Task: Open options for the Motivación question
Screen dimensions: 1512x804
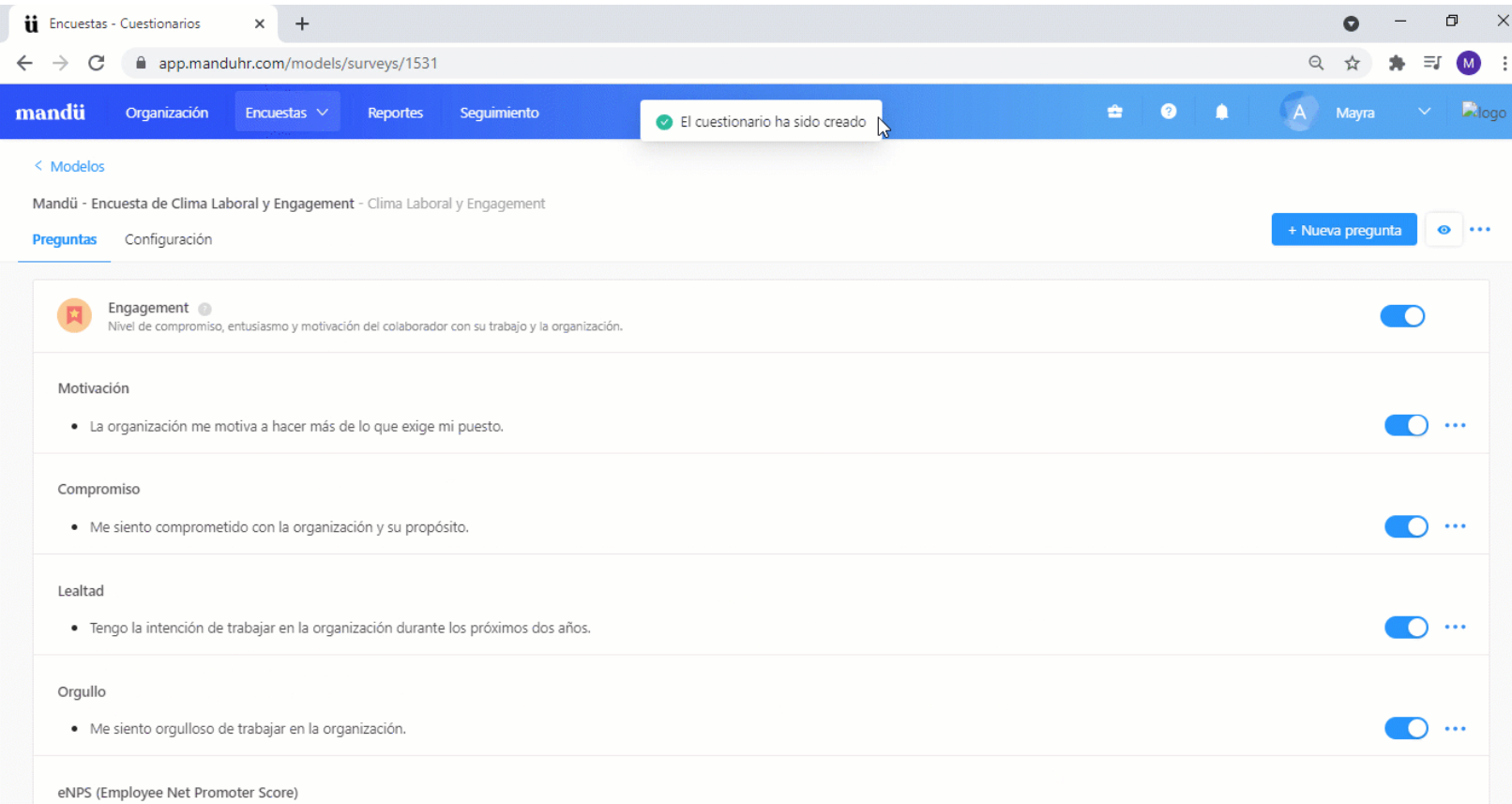Action: pyautogui.click(x=1455, y=426)
